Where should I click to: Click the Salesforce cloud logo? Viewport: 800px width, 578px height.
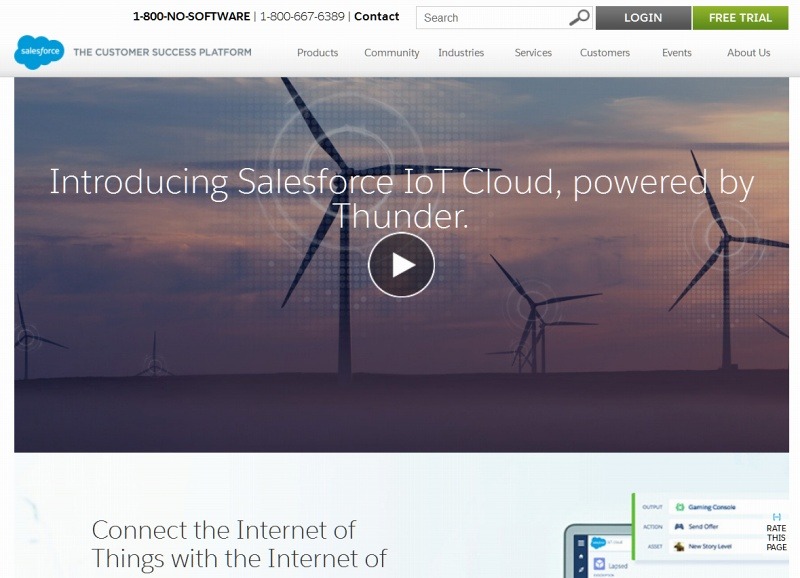39,52
